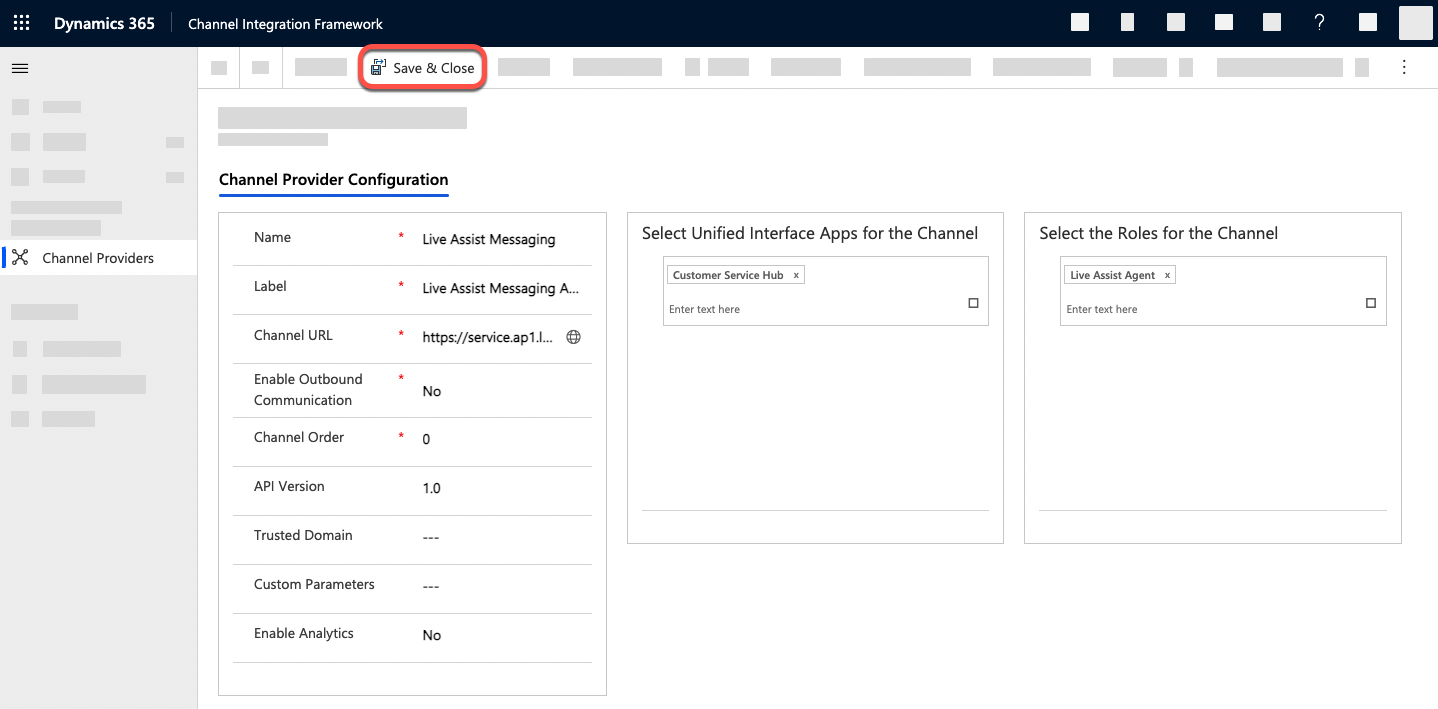Open the Channel URL globe icon
Screen dimensions: 1438x709
tap(574, 337)
